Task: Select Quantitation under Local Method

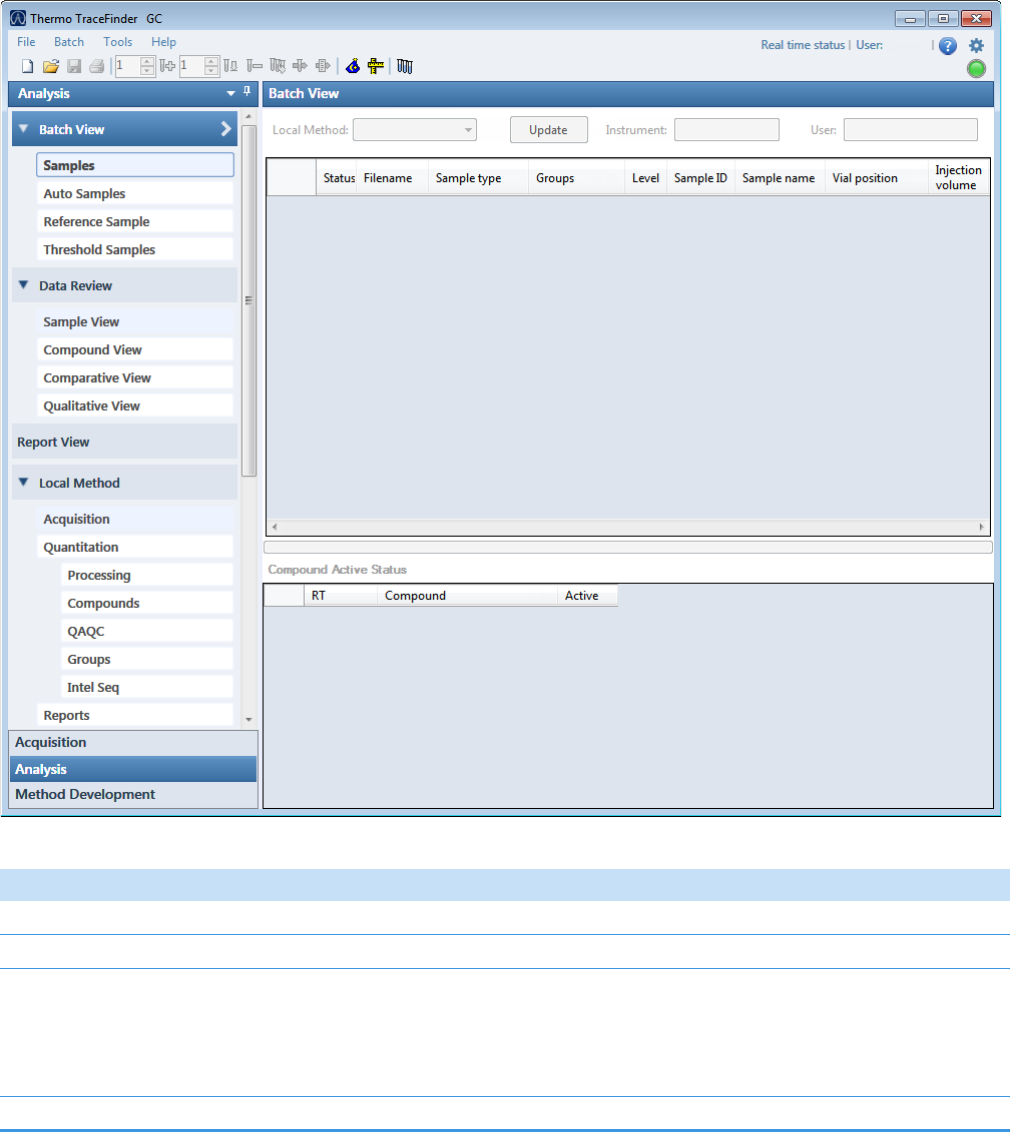Action: point(135,547)
